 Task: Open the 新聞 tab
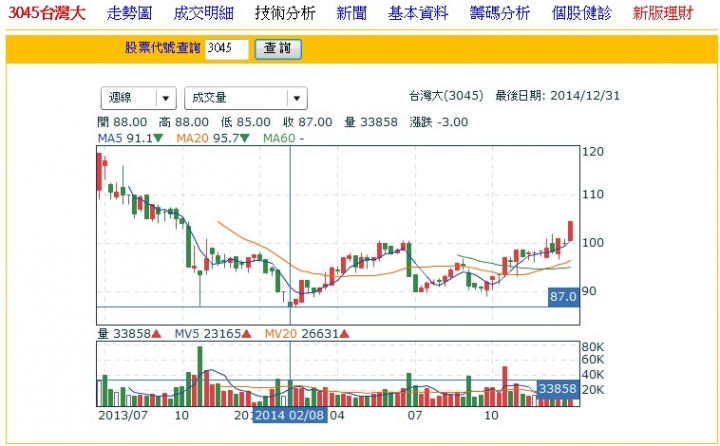pyautogui.click(x=352, y=13)
